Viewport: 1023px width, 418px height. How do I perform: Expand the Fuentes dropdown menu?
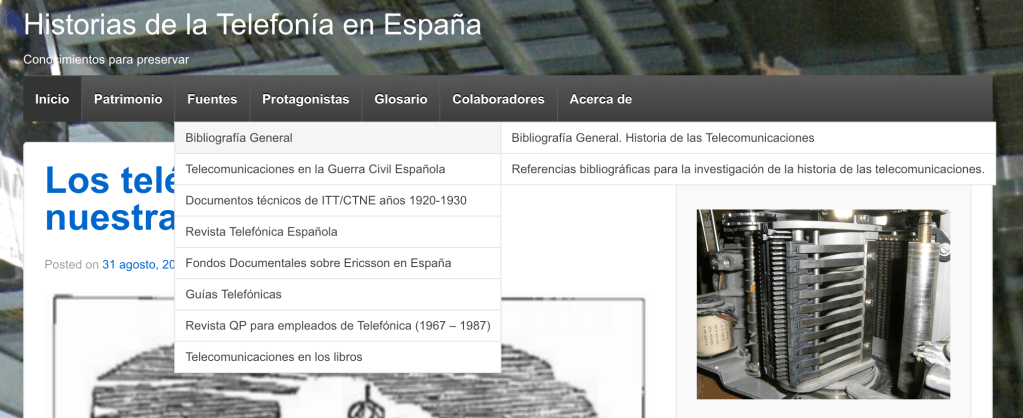coord(212,99)
